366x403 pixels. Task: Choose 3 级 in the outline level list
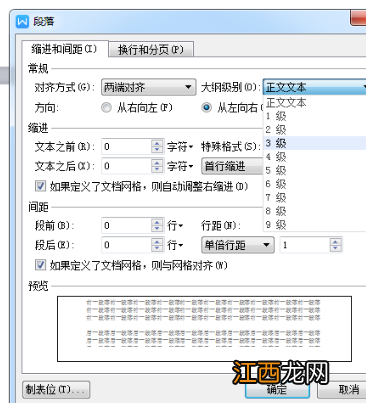coord(314,143)
